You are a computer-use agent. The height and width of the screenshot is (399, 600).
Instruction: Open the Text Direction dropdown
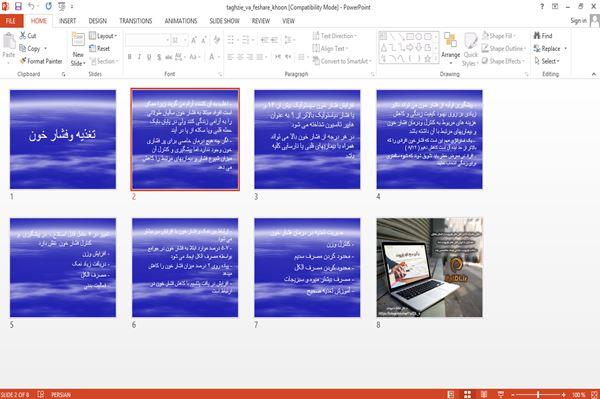point(335,36)
